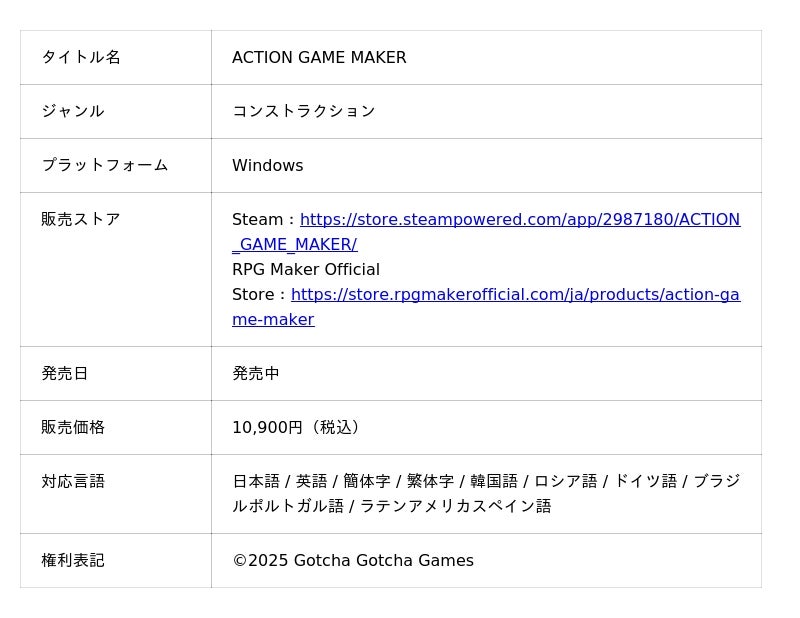
Task: Click the ©2025 Gotcha Gotcha Games text
Action: click(x=353, y=561)
